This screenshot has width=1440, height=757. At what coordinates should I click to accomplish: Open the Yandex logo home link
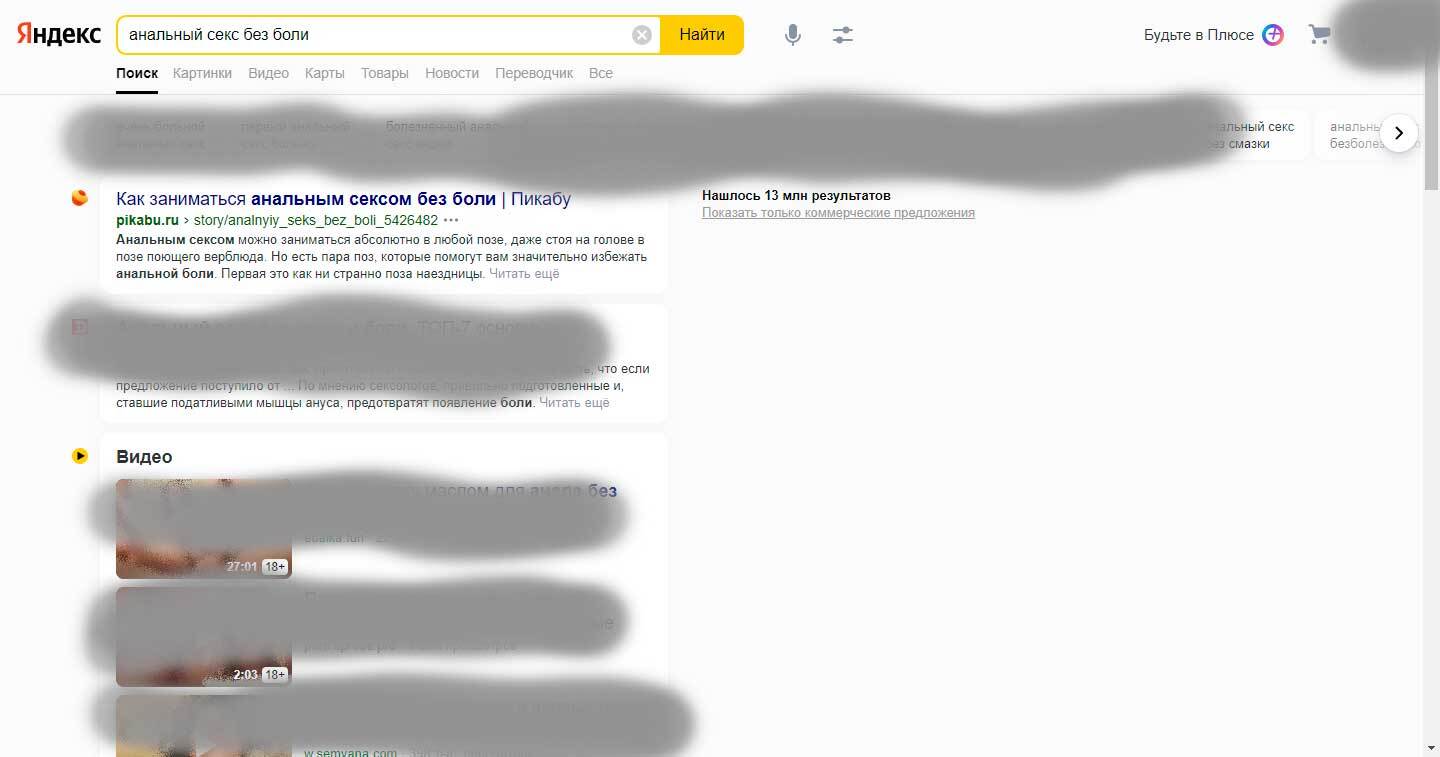[59, 34]
